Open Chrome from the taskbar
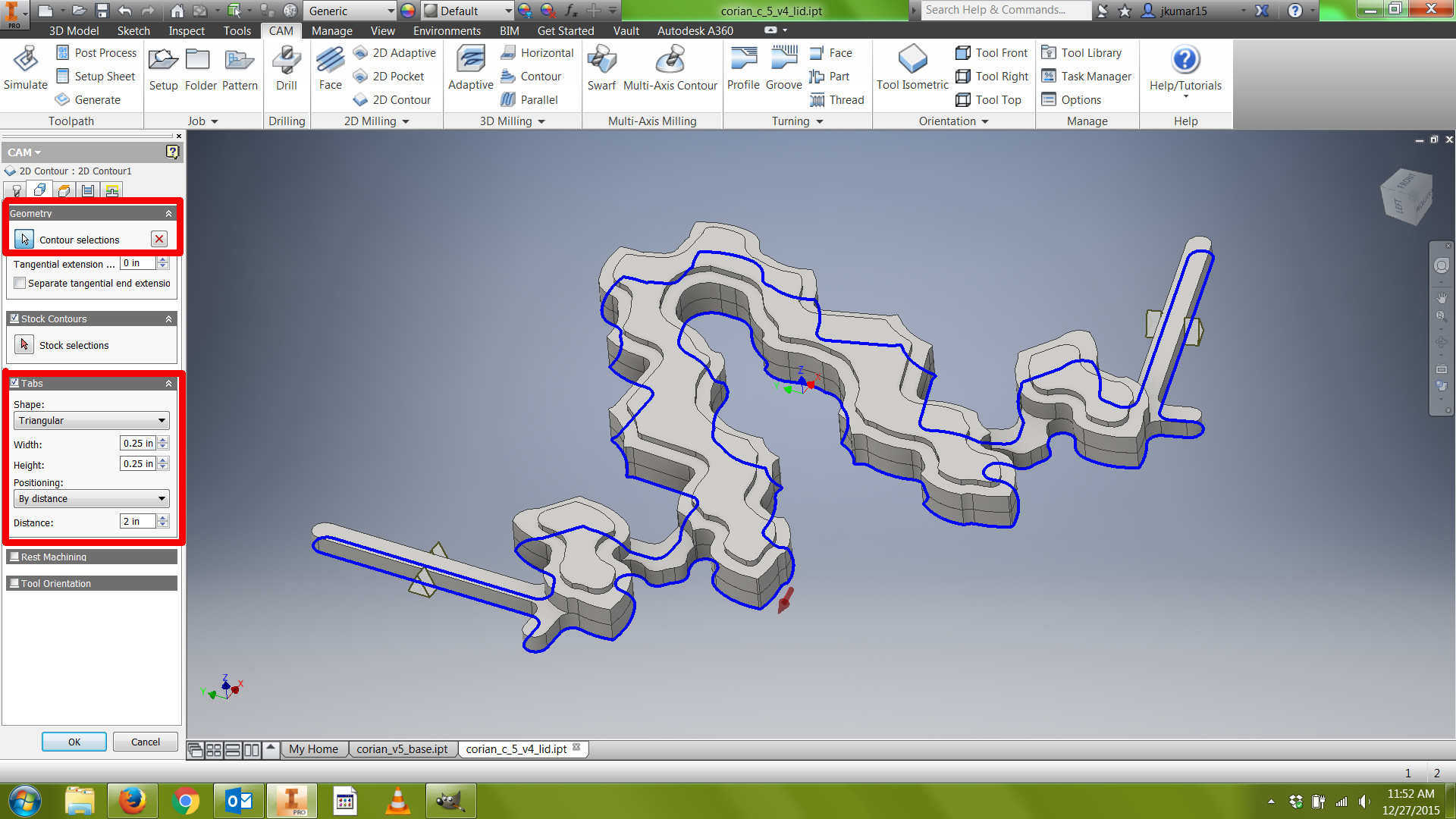Image resolution: width=1456 pixels, height=819 pixels. [x=186, y=801]
